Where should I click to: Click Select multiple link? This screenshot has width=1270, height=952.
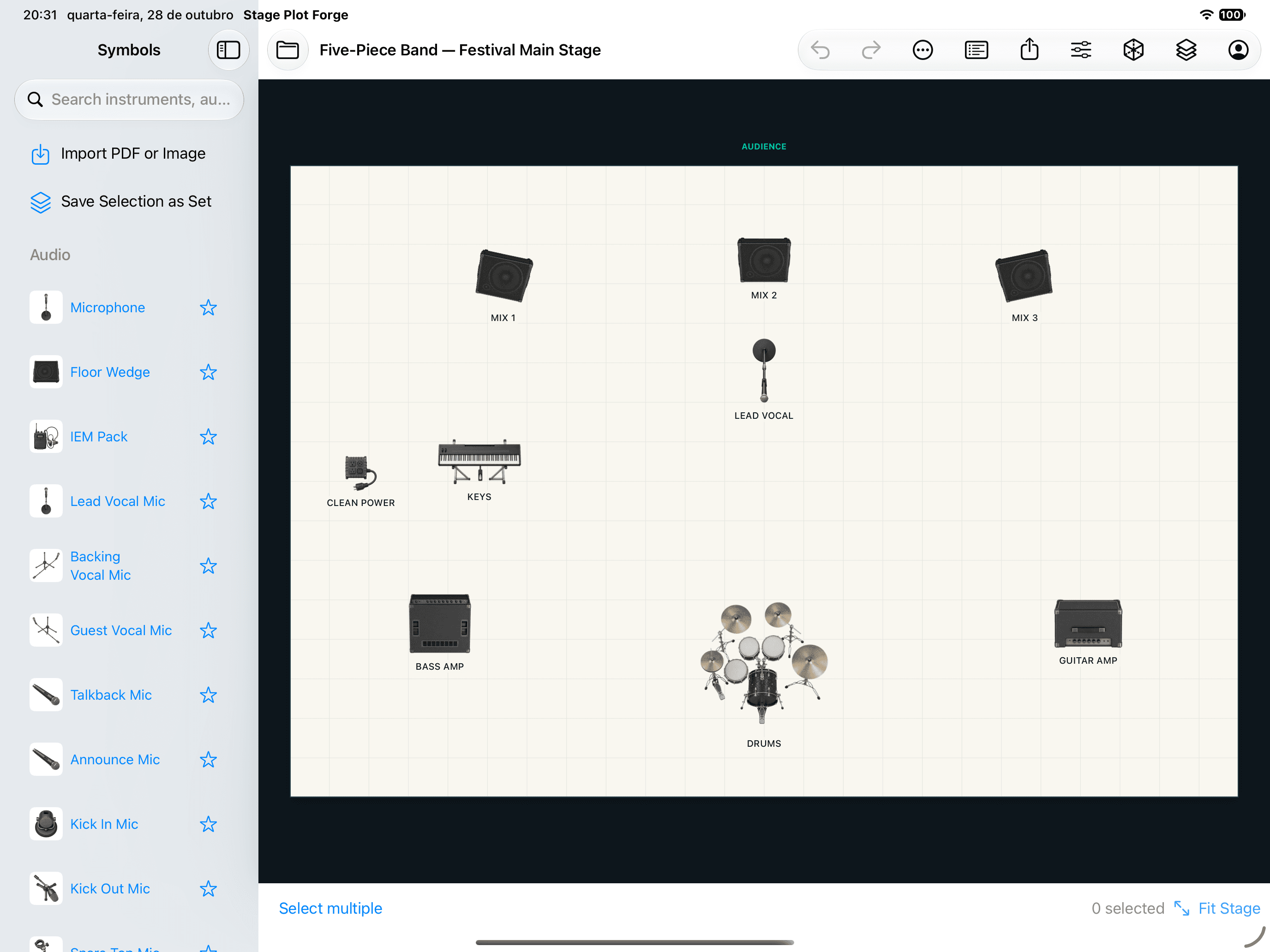point(331,908)
